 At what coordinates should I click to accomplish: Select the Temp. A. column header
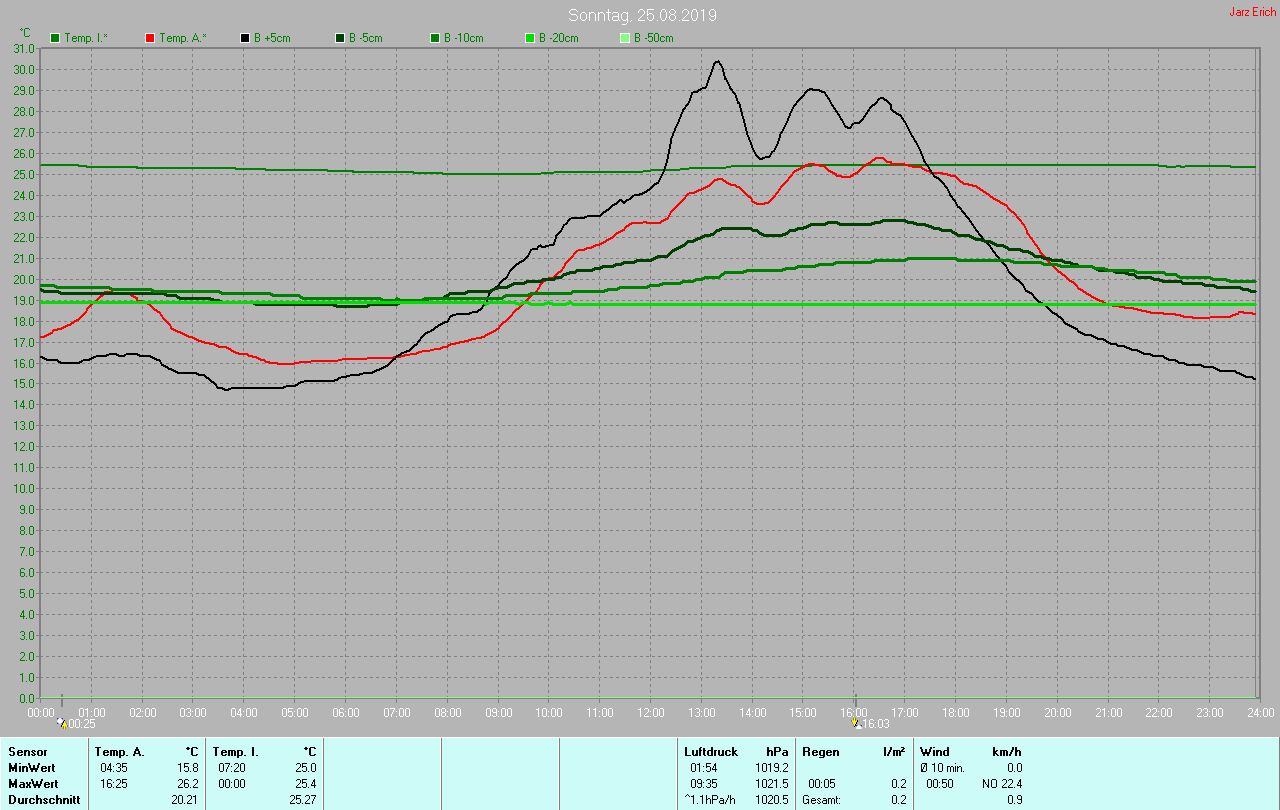[119, 751]
